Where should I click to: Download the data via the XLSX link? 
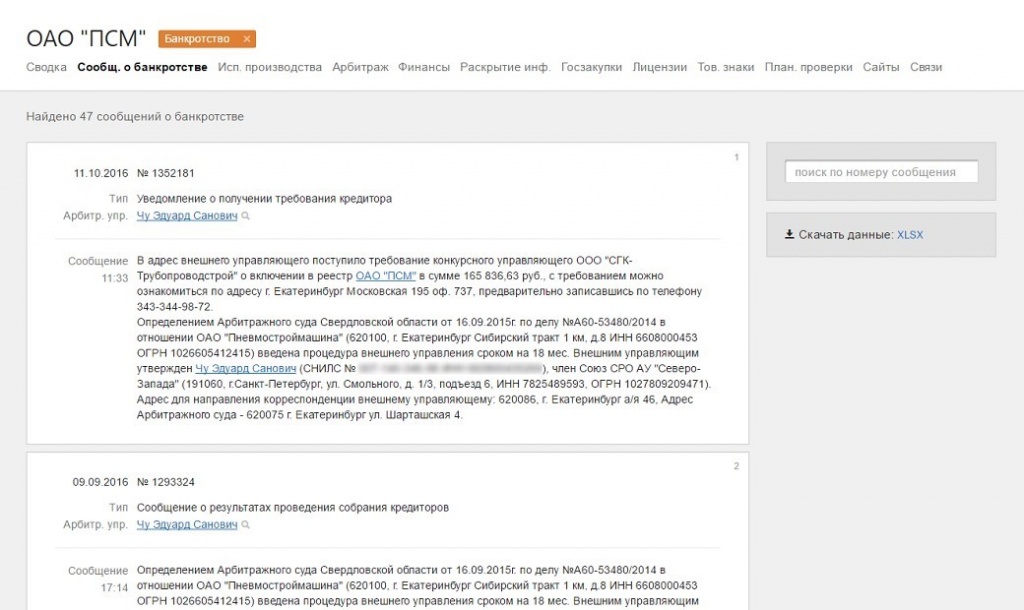(x=910, y=234)
